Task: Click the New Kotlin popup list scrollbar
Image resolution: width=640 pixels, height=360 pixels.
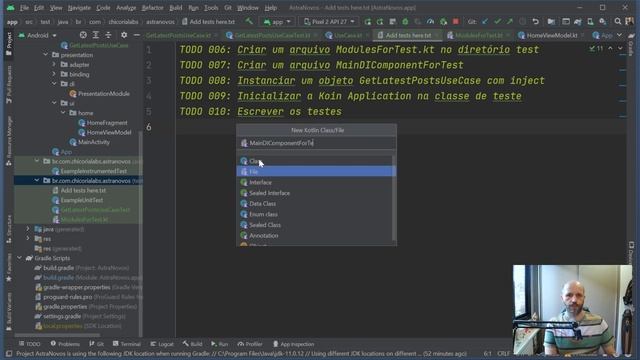Action: 394,198
